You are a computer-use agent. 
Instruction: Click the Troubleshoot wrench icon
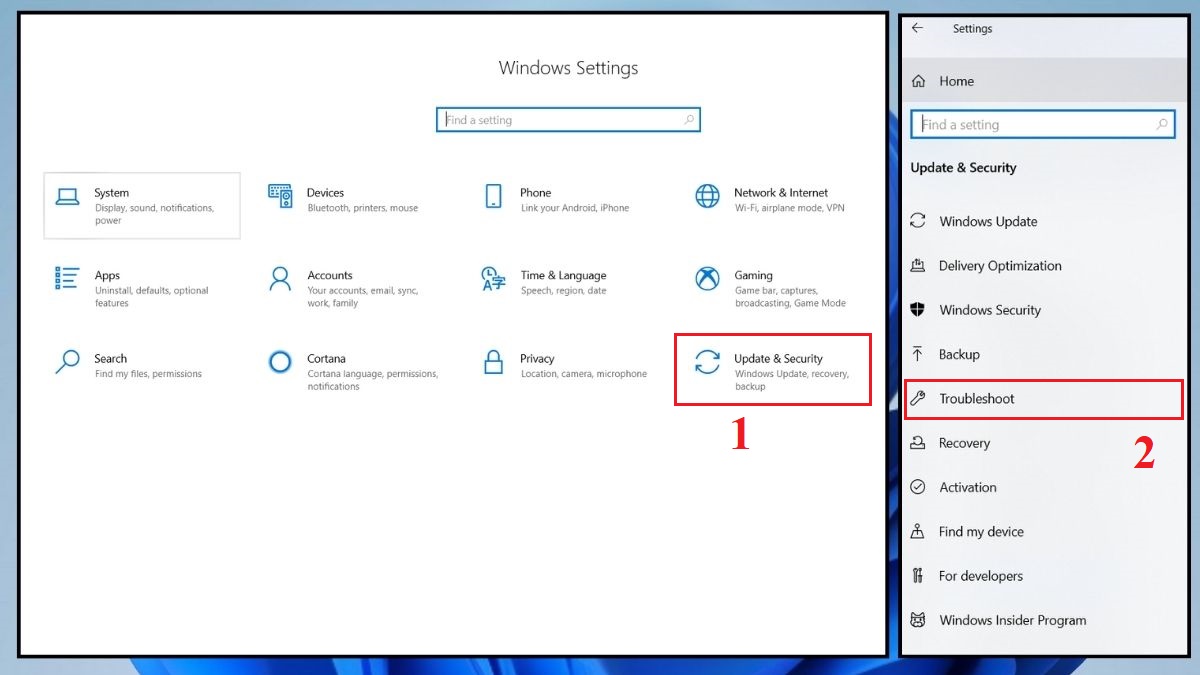pyautogui.click(x=918, y=398)
